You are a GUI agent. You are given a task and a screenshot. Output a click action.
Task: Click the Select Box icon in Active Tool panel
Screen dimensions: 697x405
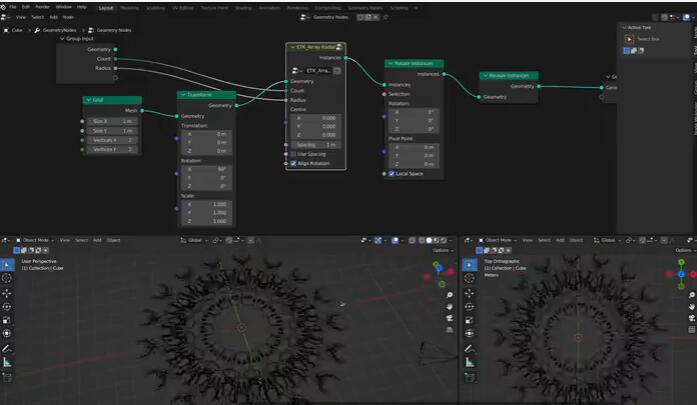(629, 39)
